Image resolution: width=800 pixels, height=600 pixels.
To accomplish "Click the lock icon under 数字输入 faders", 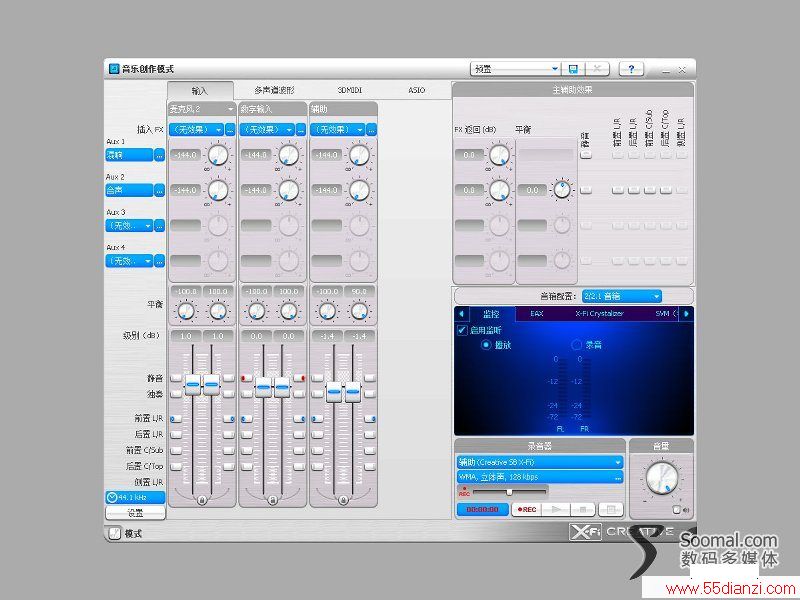I will point(272,500).
